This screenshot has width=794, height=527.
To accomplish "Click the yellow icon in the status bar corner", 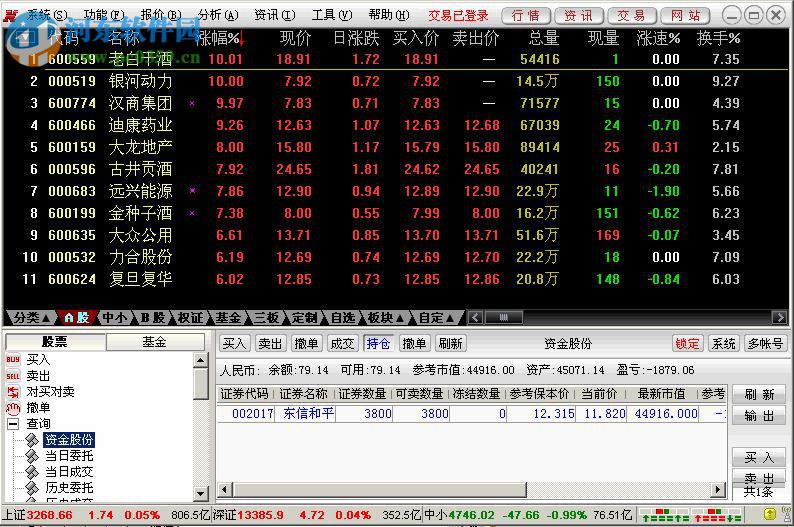I will coord(769,515).
